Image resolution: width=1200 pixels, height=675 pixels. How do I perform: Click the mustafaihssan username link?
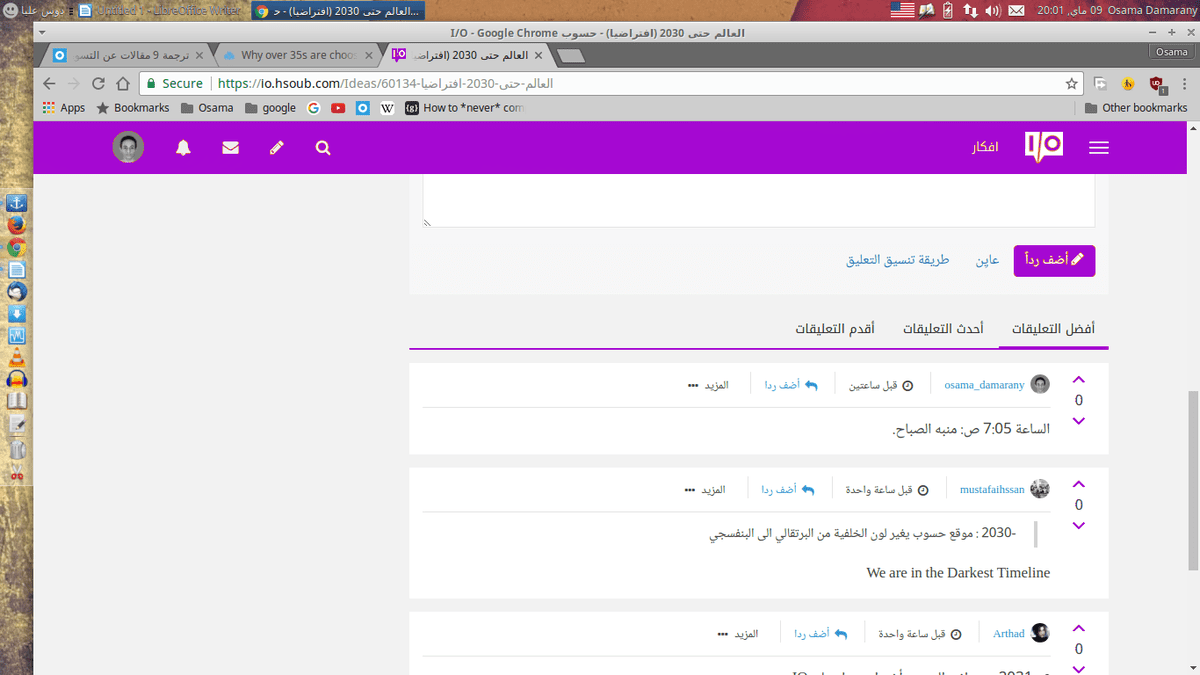(x=992, y=490)
